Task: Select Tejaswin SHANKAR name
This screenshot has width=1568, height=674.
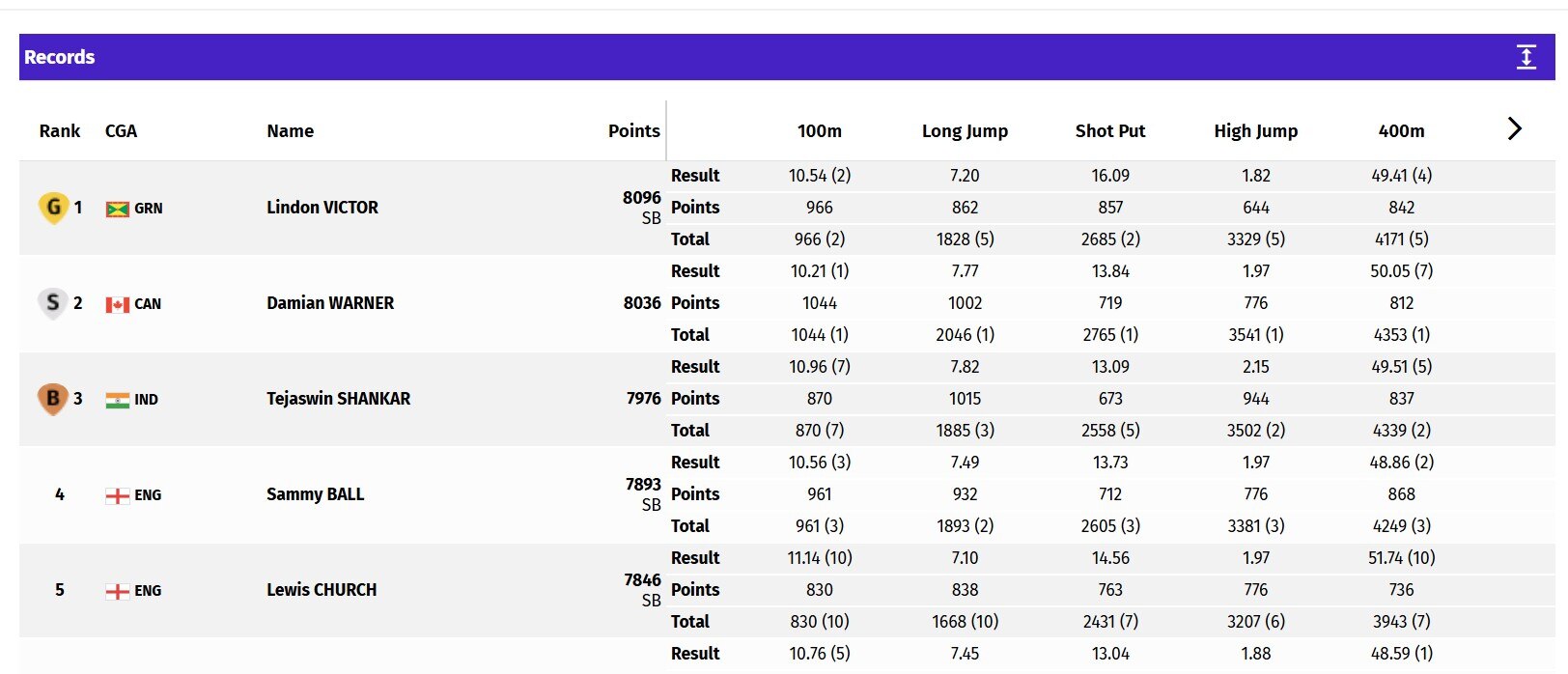Action: click(338, 398)
